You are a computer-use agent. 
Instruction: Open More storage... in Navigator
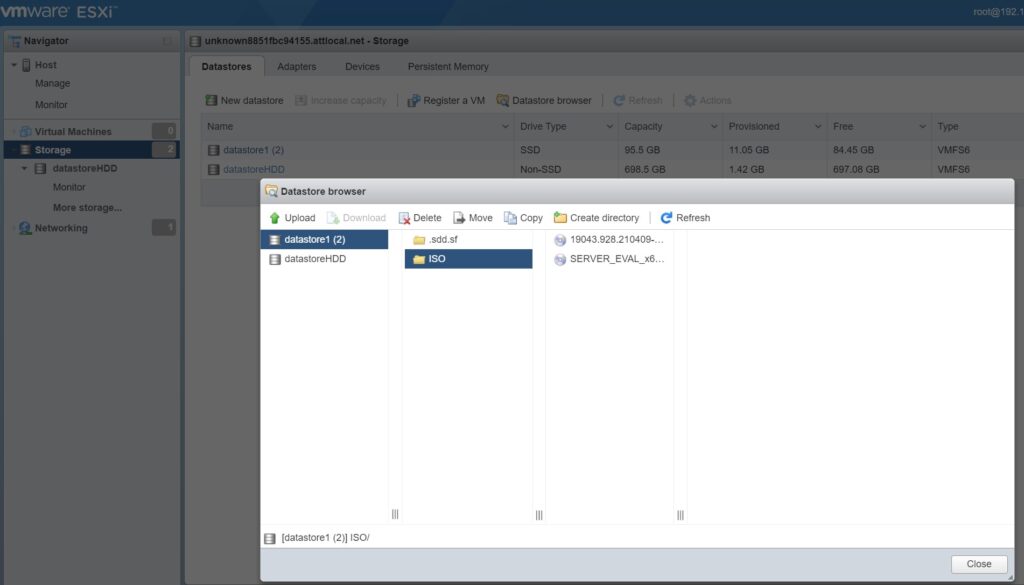coord(88,208)
